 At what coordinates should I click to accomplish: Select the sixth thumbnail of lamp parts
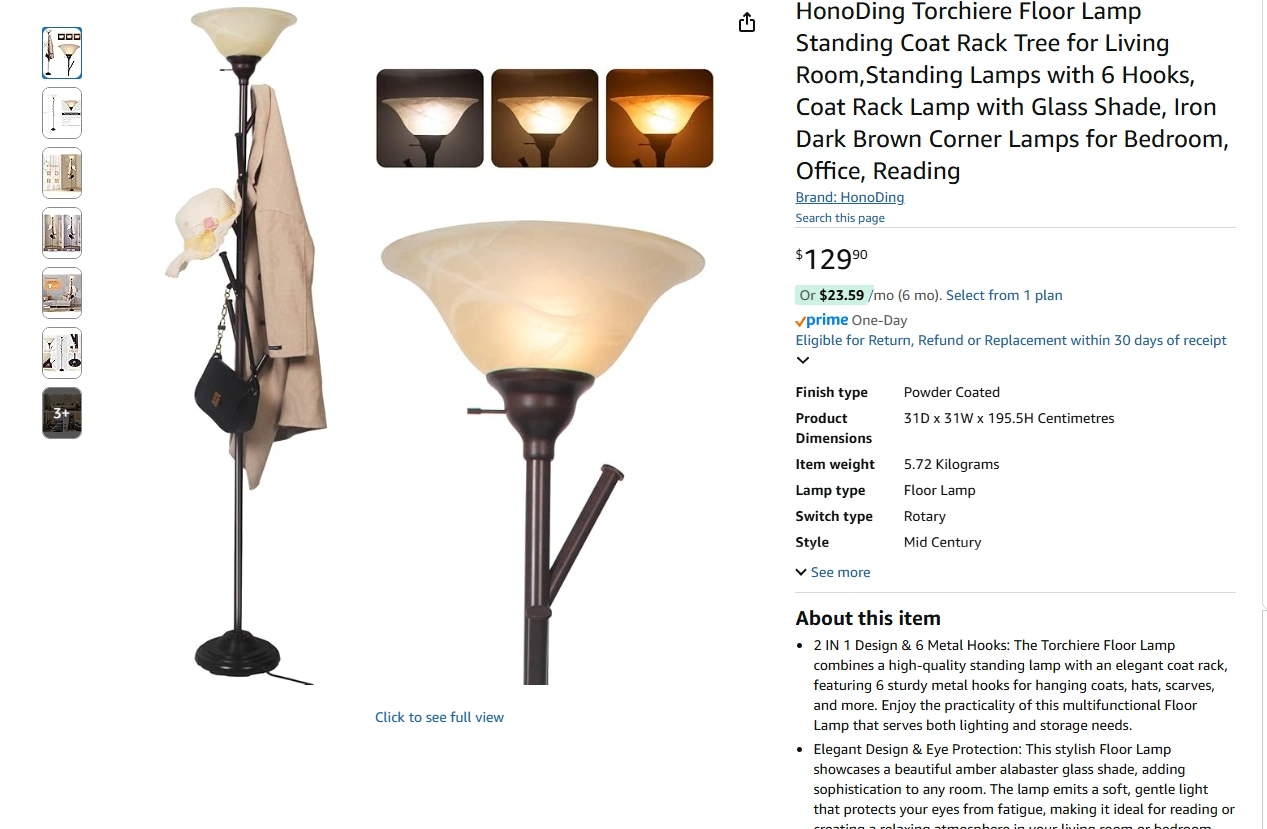pos(62,353)
